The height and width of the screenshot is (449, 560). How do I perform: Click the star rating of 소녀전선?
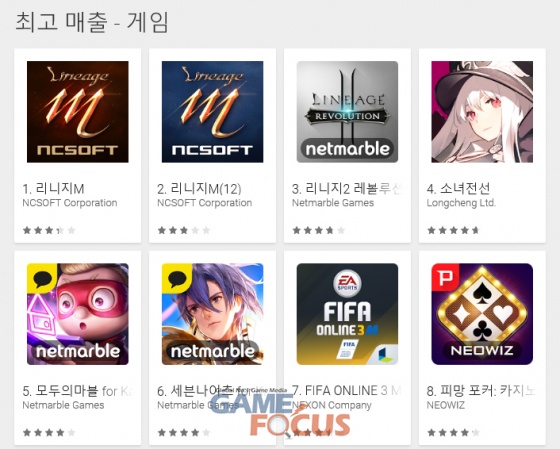(x=453, y=230)
